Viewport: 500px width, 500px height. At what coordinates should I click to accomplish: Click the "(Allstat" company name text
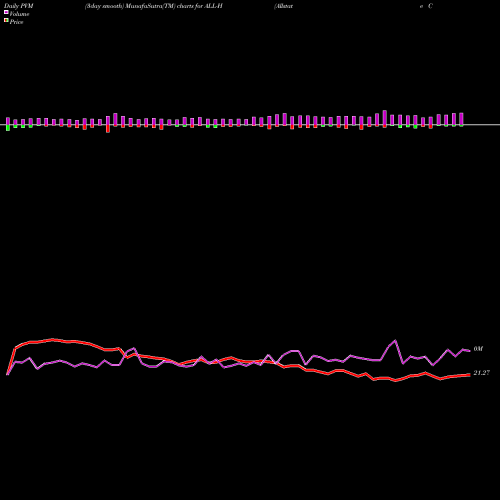[x=283, y=6]
